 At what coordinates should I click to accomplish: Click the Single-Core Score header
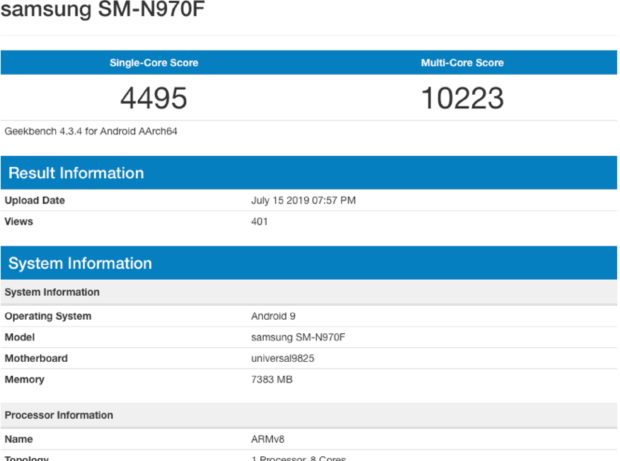tap(154, 62)
